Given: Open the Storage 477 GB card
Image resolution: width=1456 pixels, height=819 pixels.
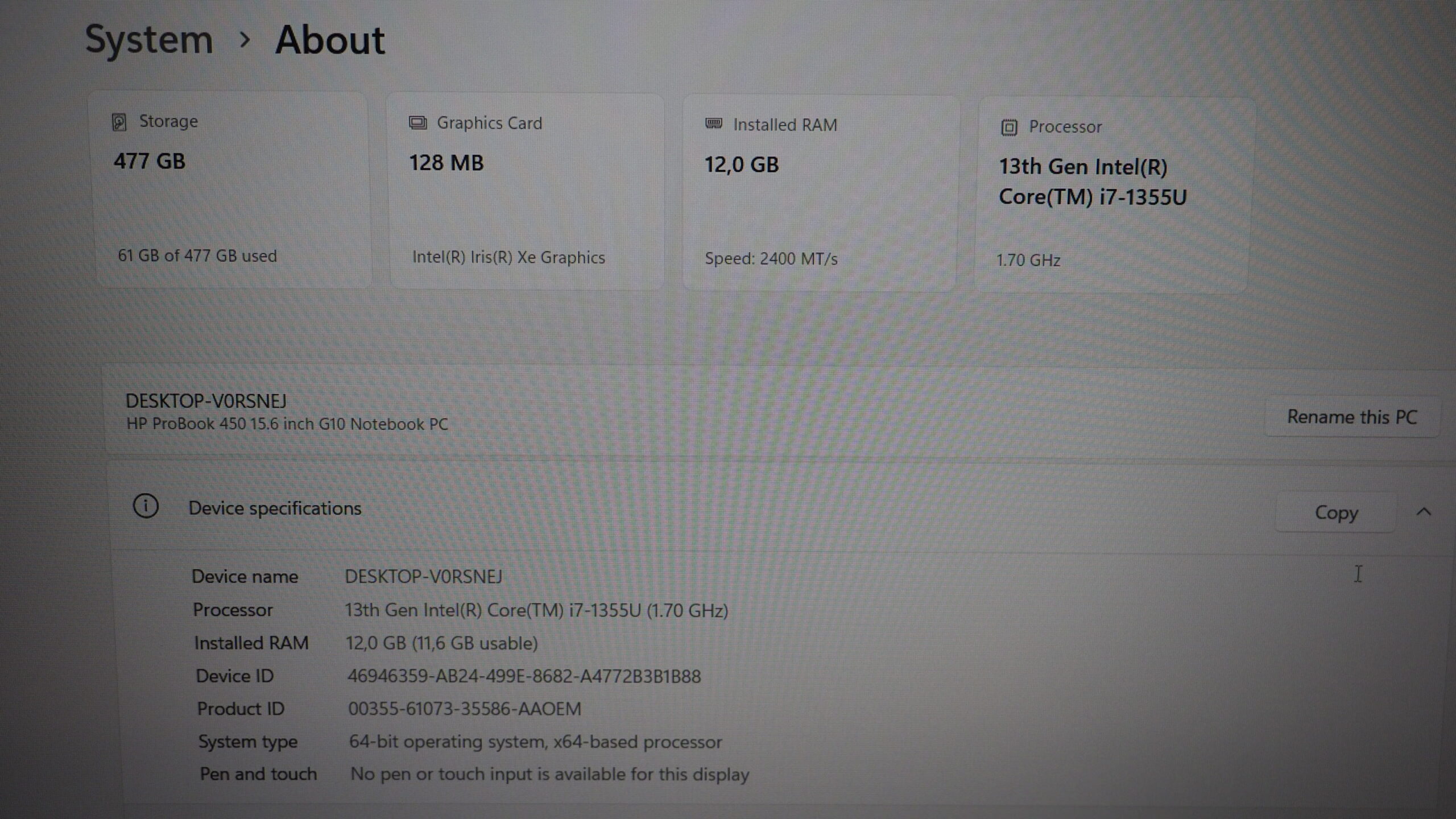Looking at the screenshot, I should (x=233, y=191).
